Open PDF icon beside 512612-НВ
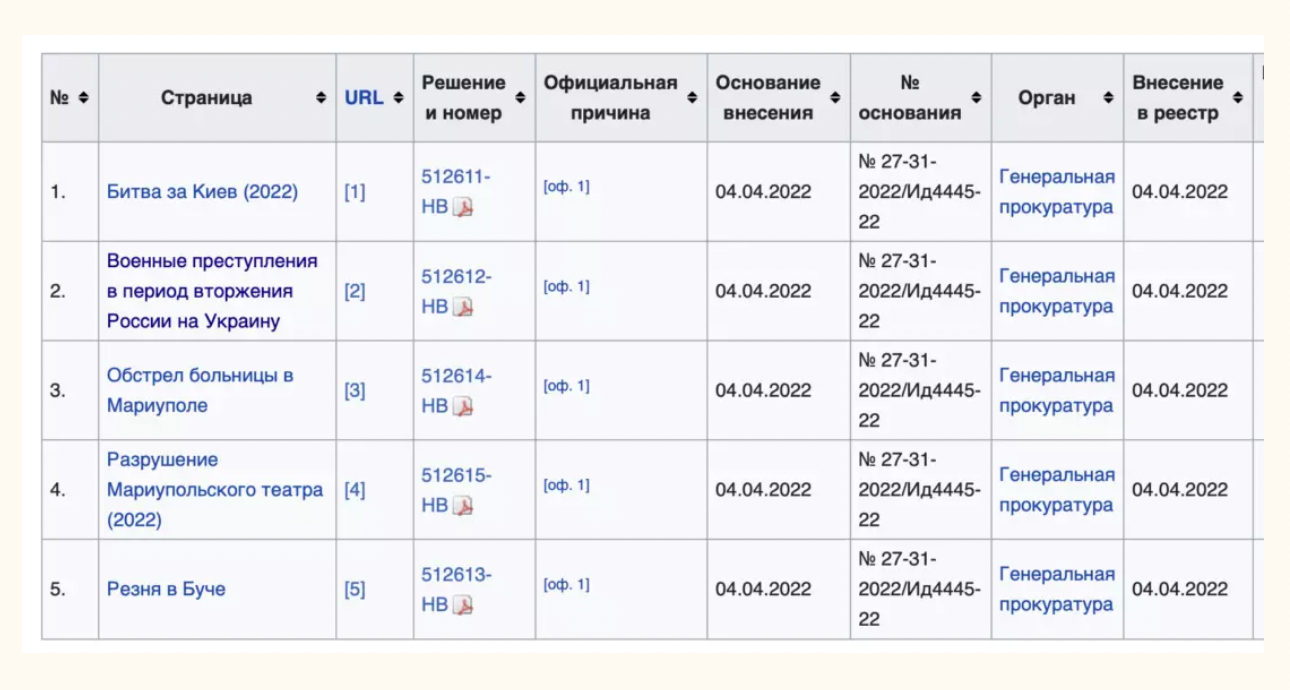Image resolution: width=1290 pixels, height=690 pixels. coord(463,307)
